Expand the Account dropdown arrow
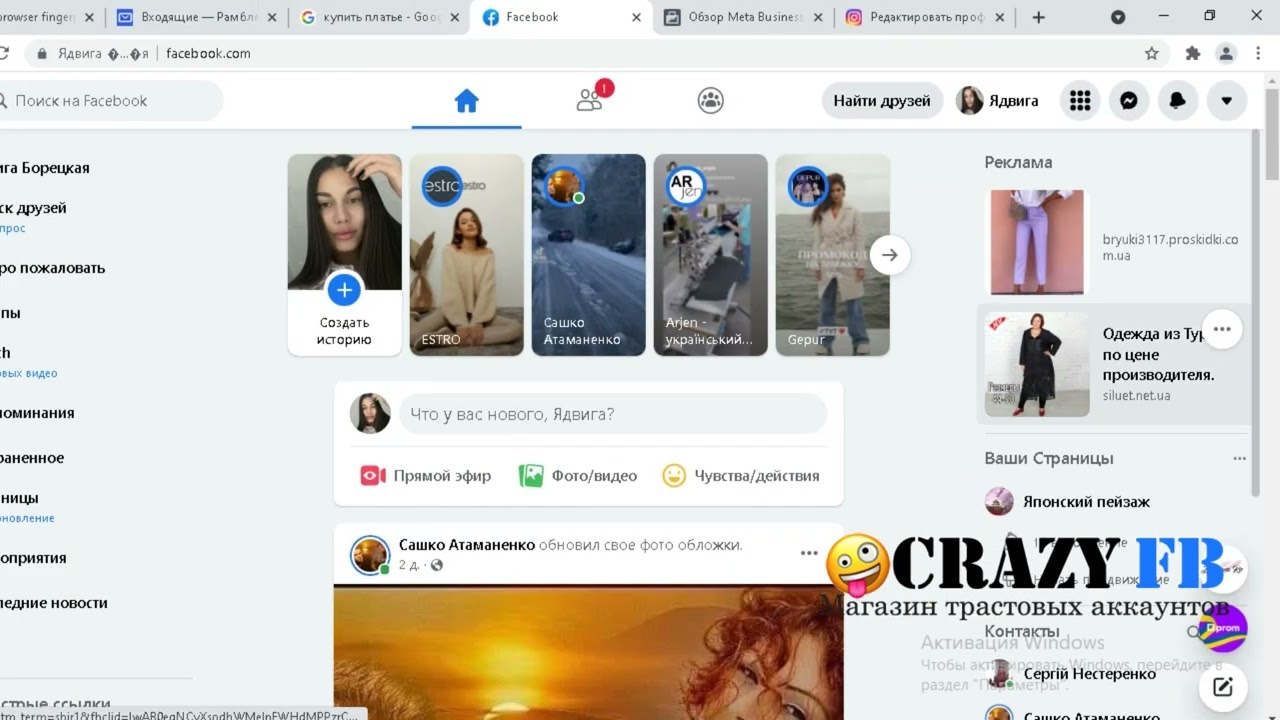Screen dimensions: 1280x720 [x=1227, y=100]
